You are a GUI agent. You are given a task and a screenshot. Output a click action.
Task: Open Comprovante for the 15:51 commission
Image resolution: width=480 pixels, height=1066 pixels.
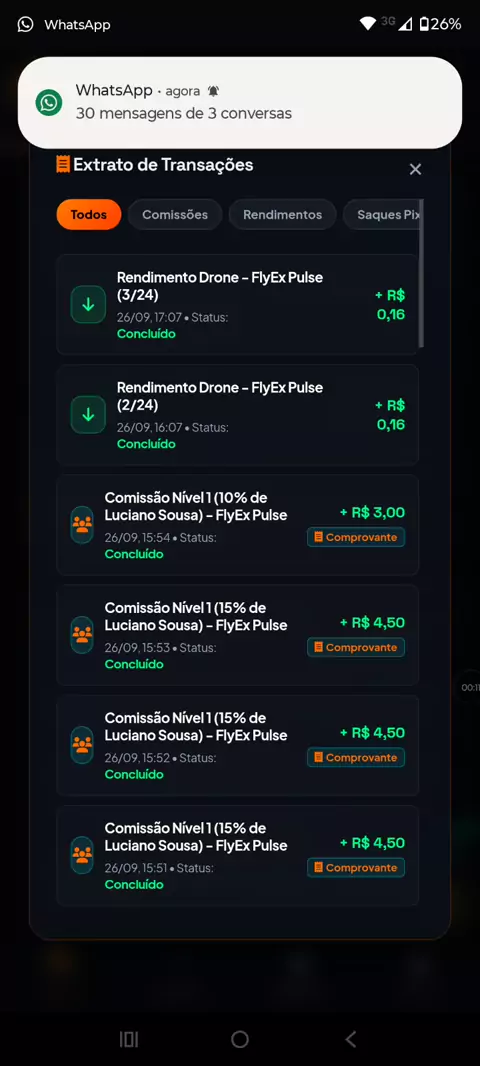pos(356,867)
